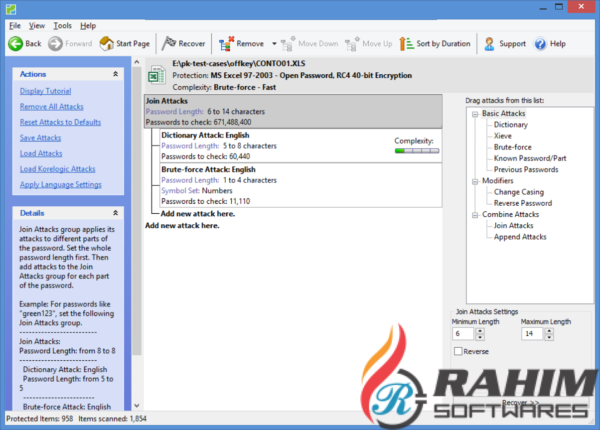Screen dimensions: 600x430
Task: Toggle the Reverse checkbox
Action: [458, 351]
